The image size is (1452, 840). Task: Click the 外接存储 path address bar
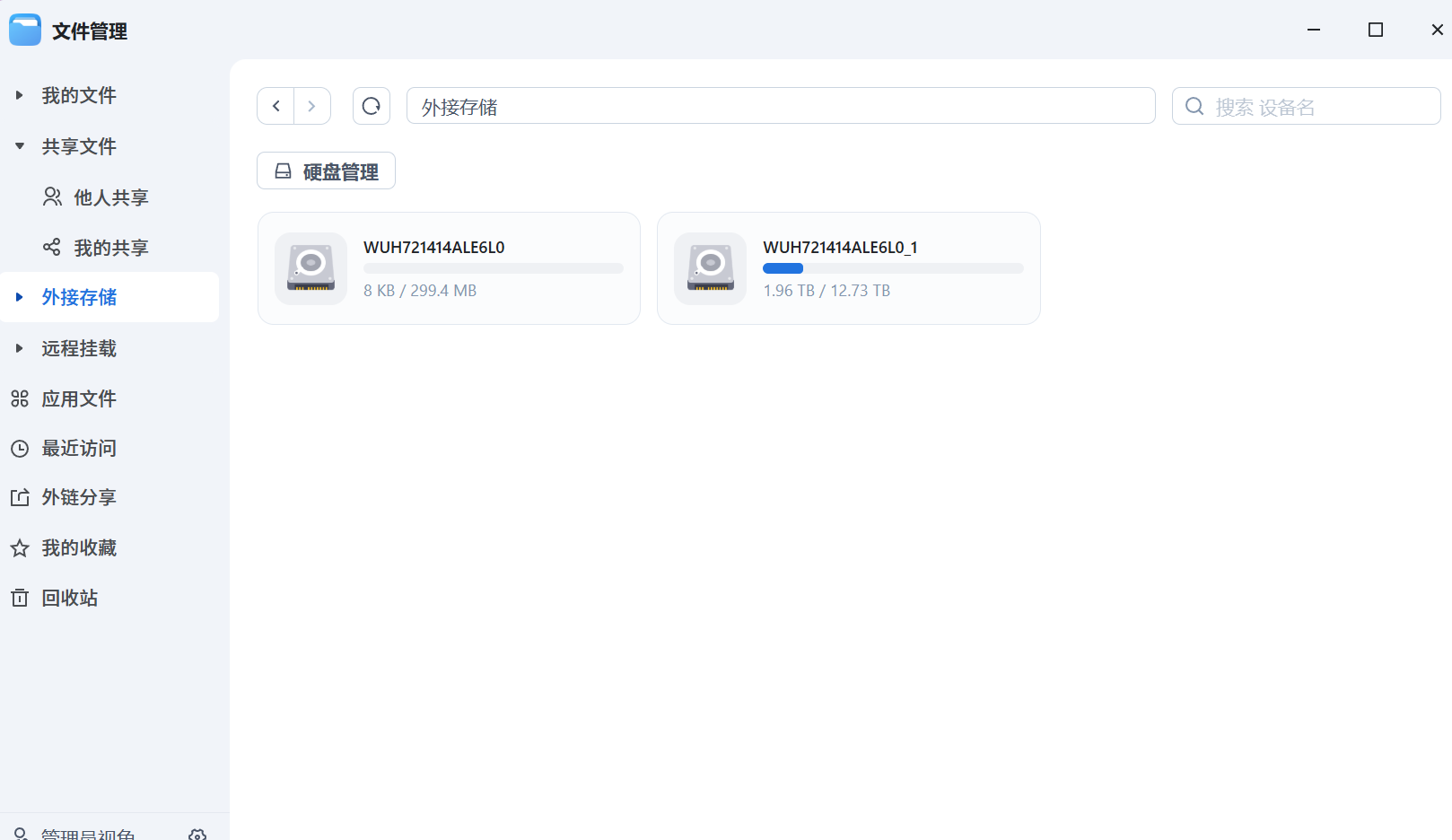click(x=781, y=106)
